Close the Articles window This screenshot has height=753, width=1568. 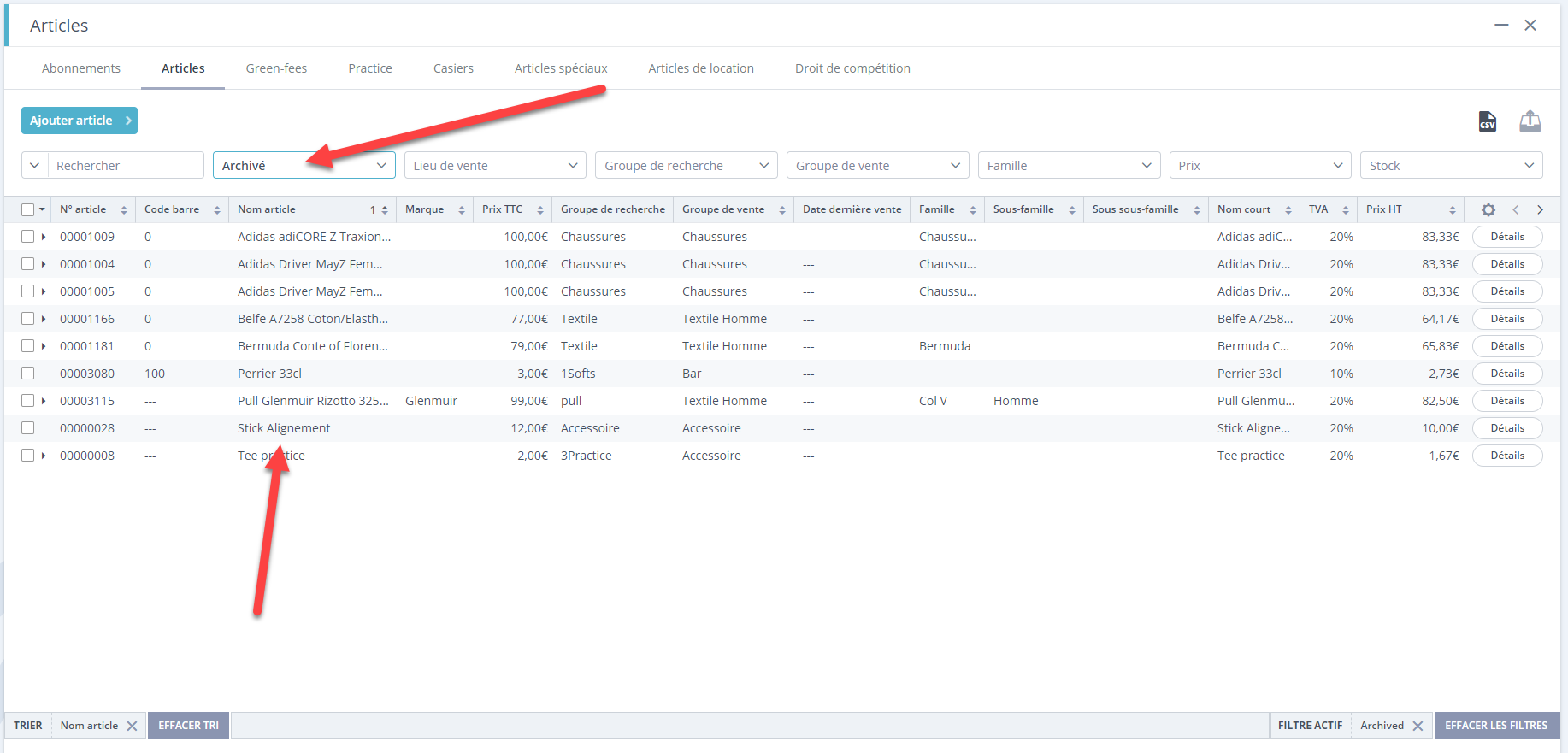coord(1530,25)
